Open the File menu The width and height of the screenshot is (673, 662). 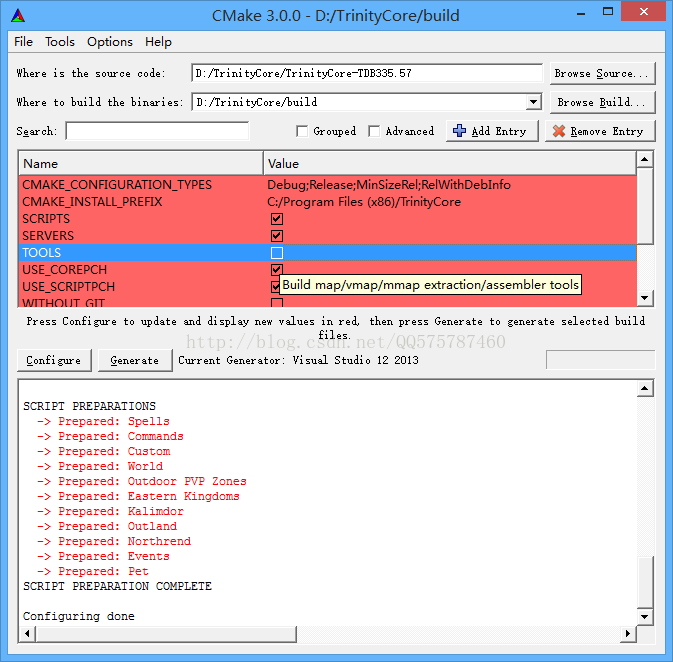pos(23,42)
